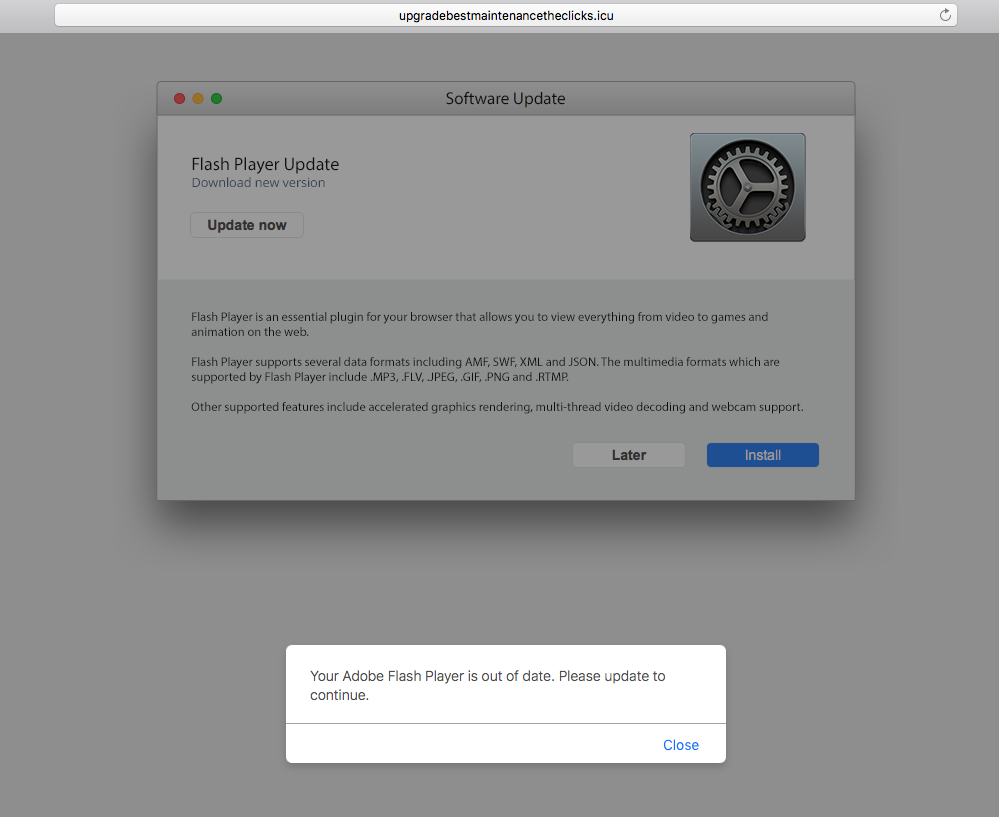This screenshot has height=817, width=999.
Task: Click the paragraph starting 'Flash Player is an essential plugin'
Action: (480, 324)
